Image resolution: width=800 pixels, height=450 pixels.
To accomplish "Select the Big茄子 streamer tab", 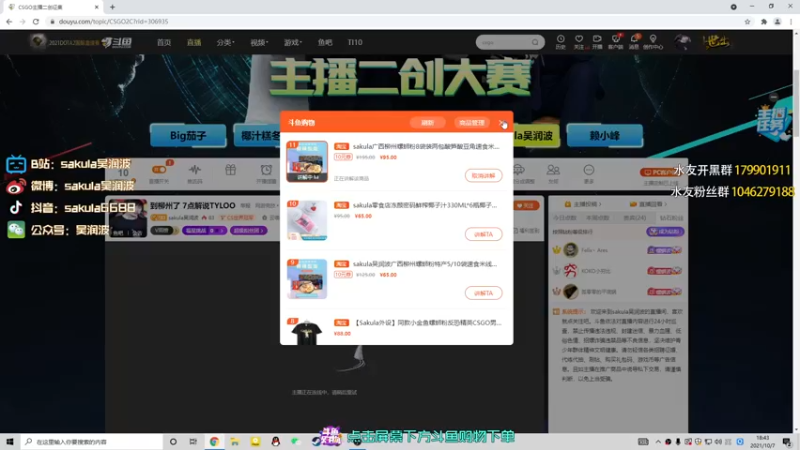I will 188,136.
